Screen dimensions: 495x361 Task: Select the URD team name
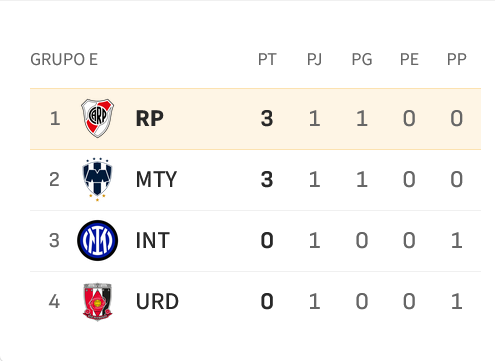157,301
